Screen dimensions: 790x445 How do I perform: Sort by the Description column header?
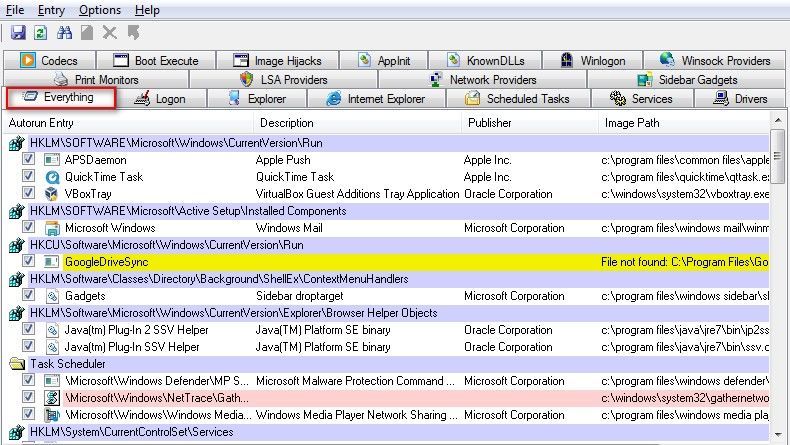coord(357,123)
